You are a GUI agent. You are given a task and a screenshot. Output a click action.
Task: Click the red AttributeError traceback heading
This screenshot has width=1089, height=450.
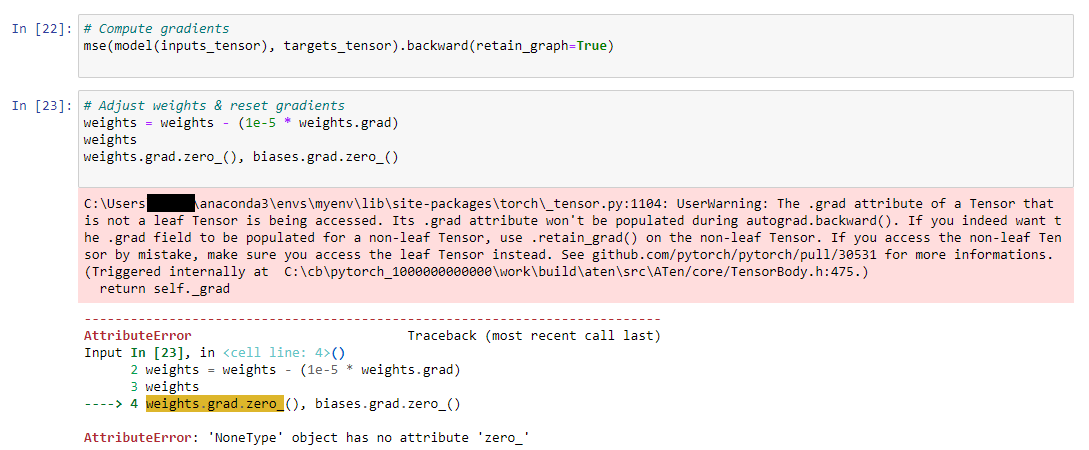point(137,336)
